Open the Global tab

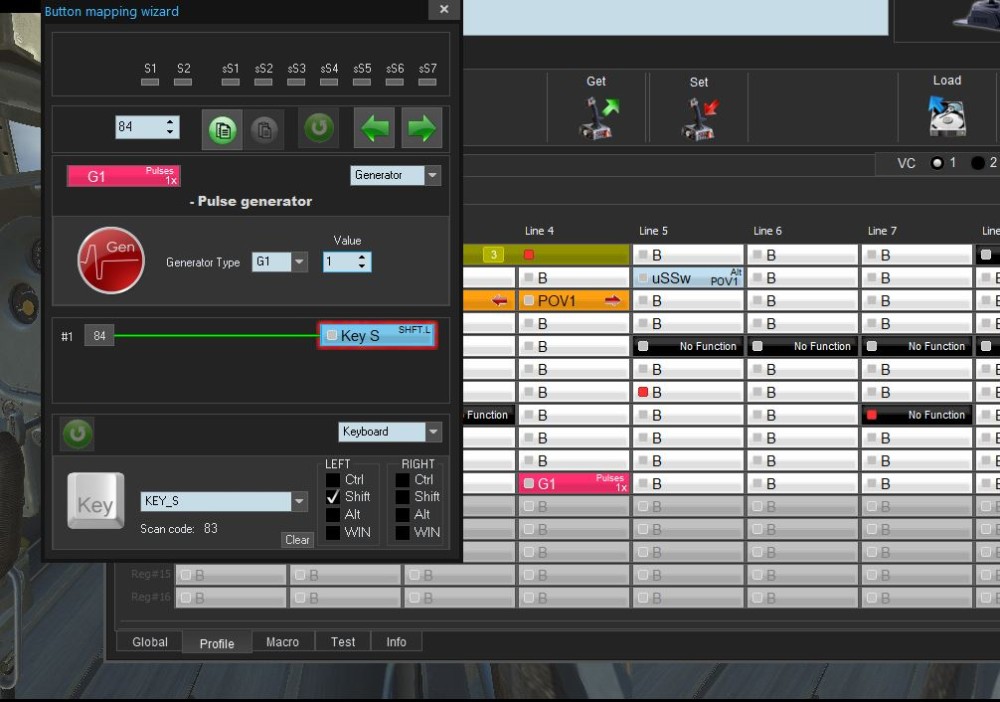(150, 642)
